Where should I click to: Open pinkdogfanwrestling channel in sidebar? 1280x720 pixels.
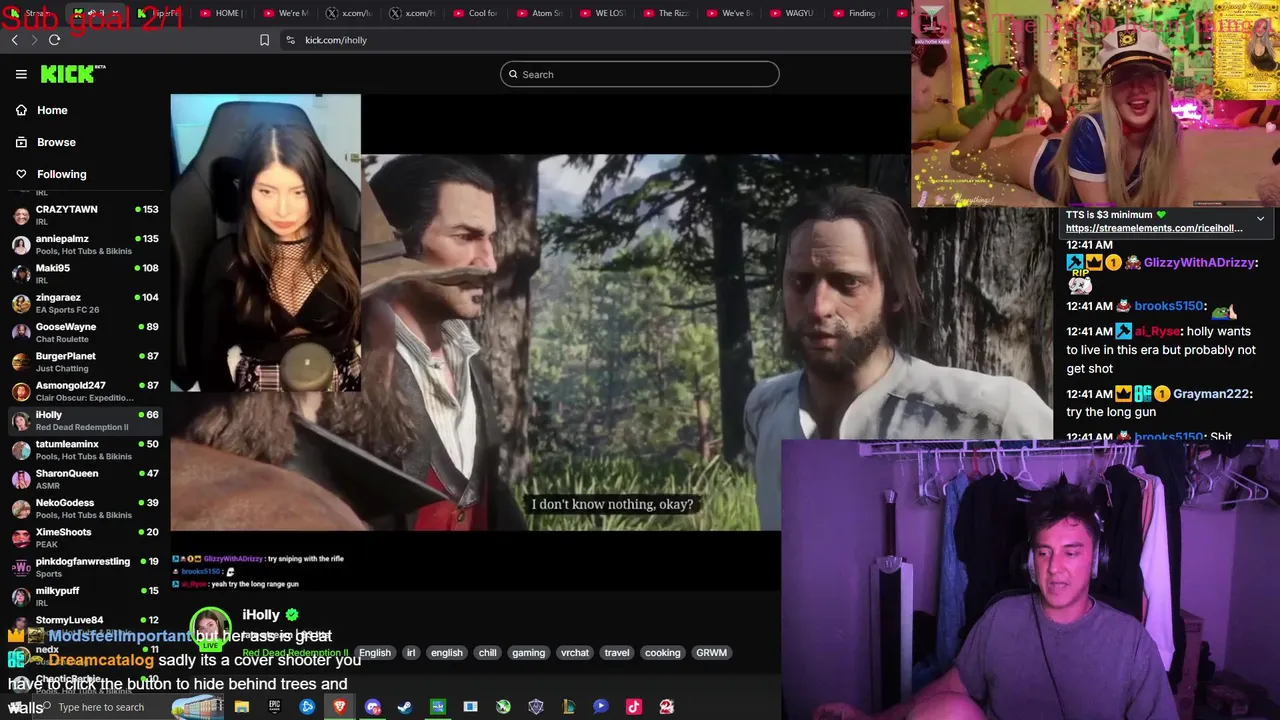pyautogui.click(x=84, y=567)
